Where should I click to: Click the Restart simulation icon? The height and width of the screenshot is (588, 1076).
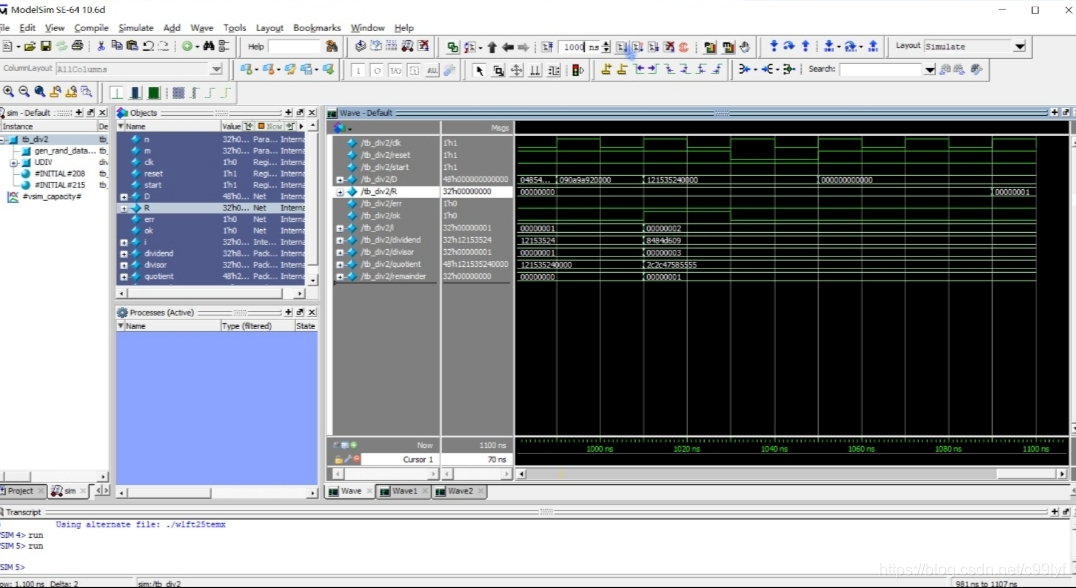pyautogui.click(x=547, y=47)
